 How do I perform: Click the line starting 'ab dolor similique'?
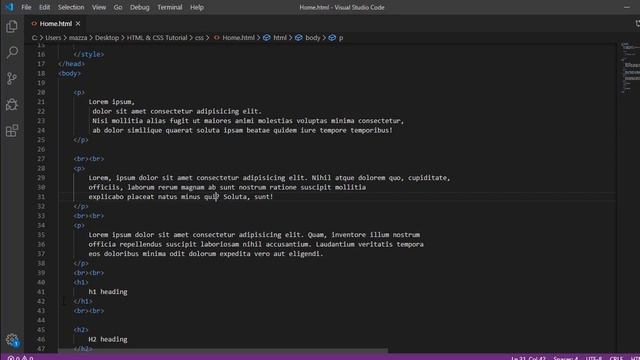coord(242,130)
